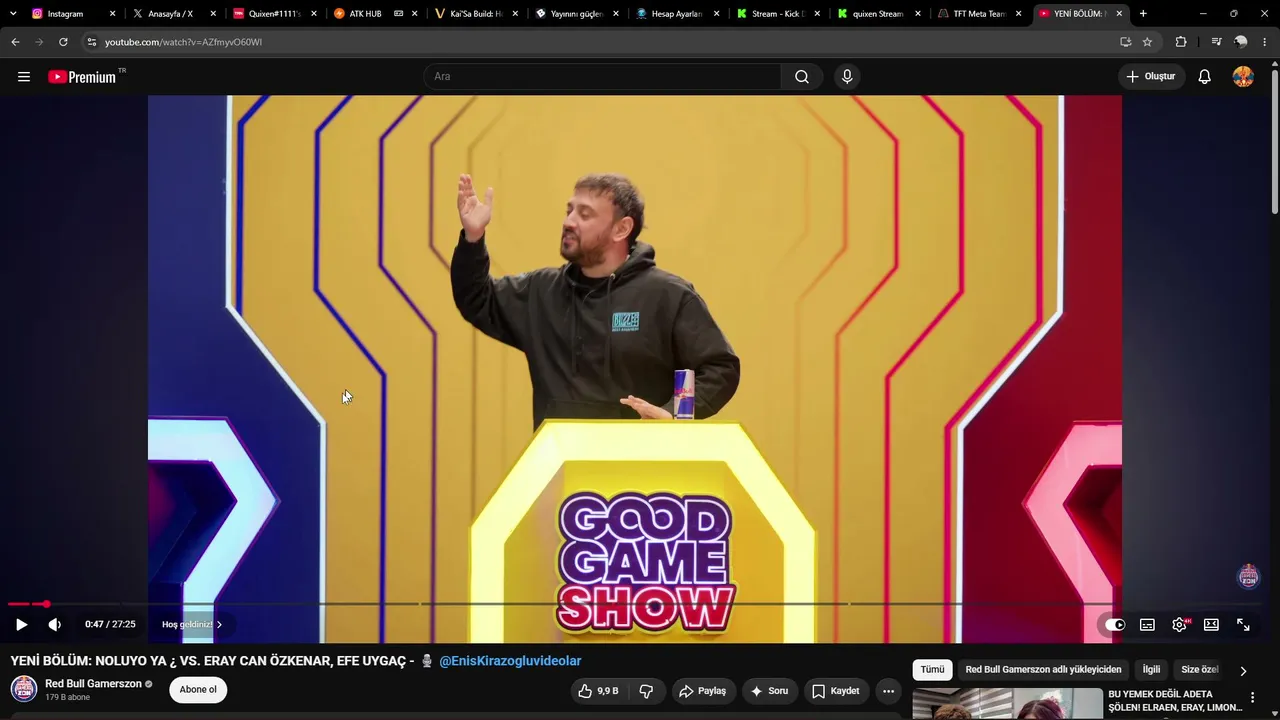The width and height of the screenshot is (1280, 720).
Task: Switch to the Kai'Sa Build tab
Action: (475, 14)
